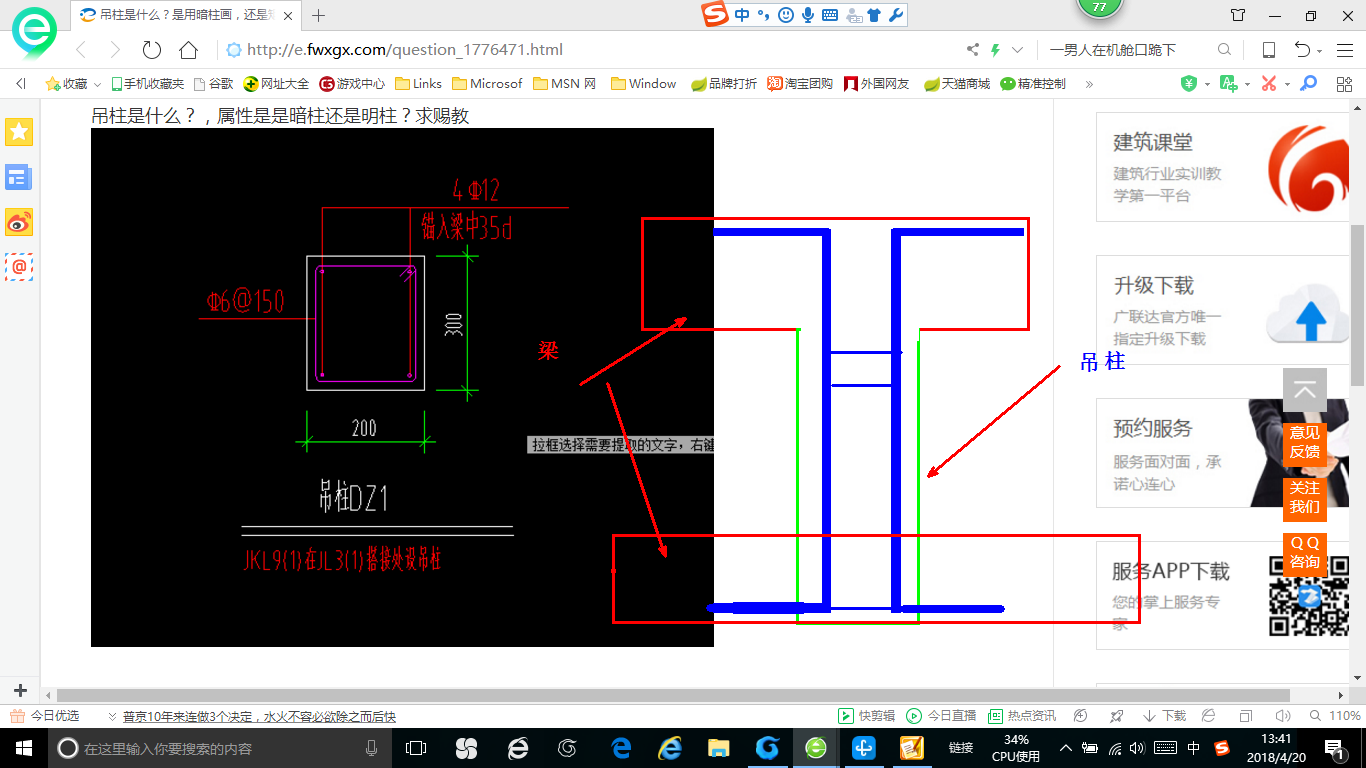Open the 网址大全 bookmark
1366x768 pixels.
point(276,84)
